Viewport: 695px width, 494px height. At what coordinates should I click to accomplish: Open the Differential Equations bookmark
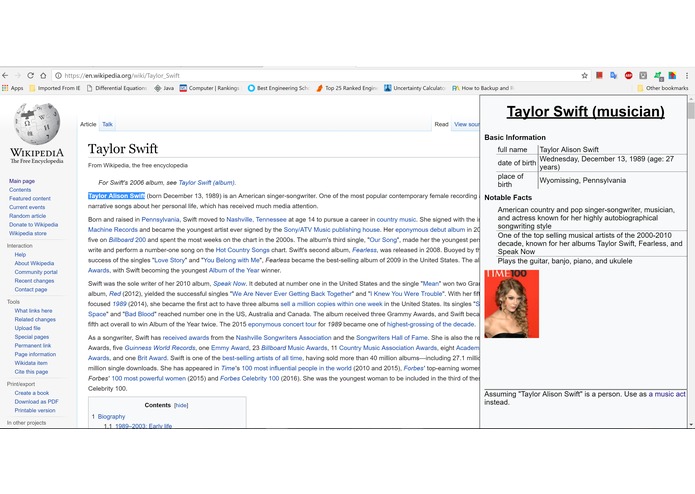(117, 88)
